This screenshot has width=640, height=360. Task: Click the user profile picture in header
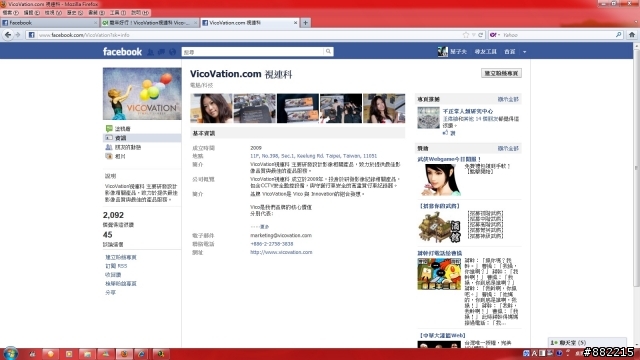point(442,51)
